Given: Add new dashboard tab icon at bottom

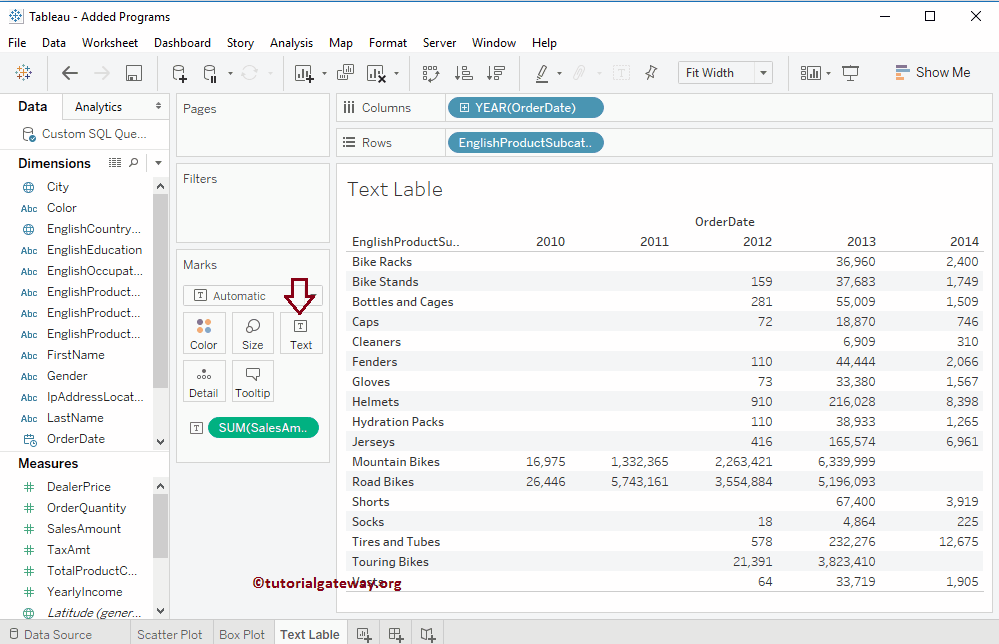Looking at the screenshot, I should click(x=396, y=634).
